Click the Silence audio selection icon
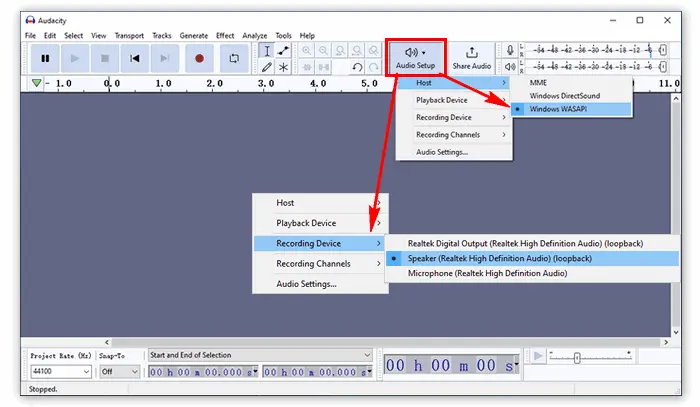This screenshot has width=700, height=407. 324,67
